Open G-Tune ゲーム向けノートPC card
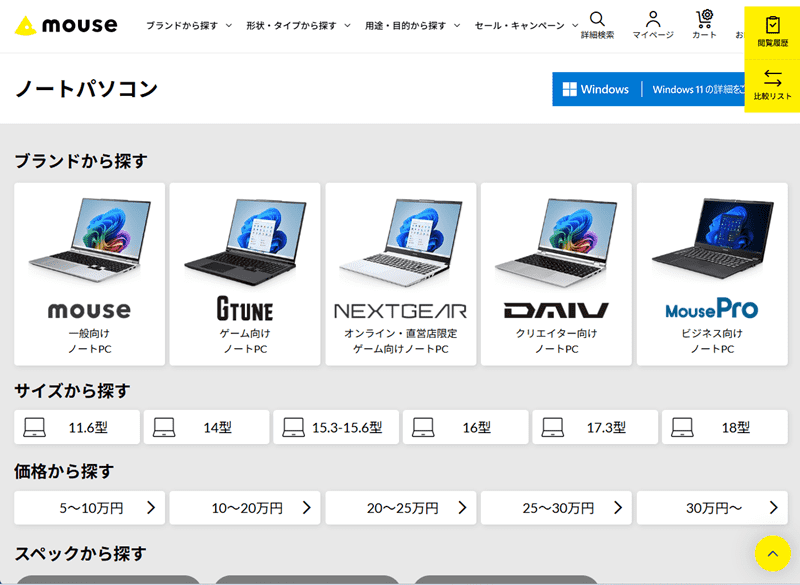The height and width of the screenshot is (585, 800). pos(245,274)
